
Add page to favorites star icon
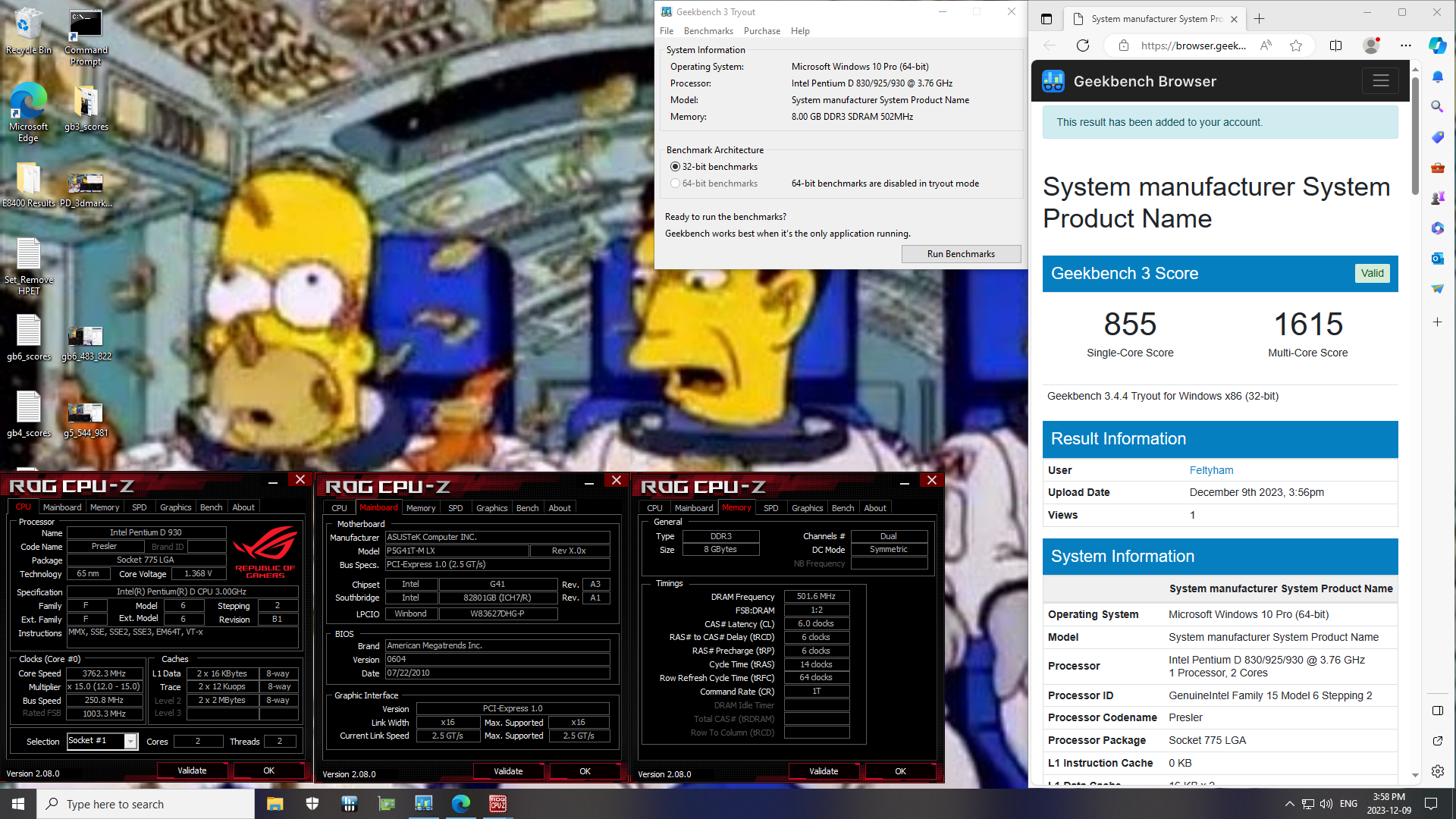(x=1296, y=45)
